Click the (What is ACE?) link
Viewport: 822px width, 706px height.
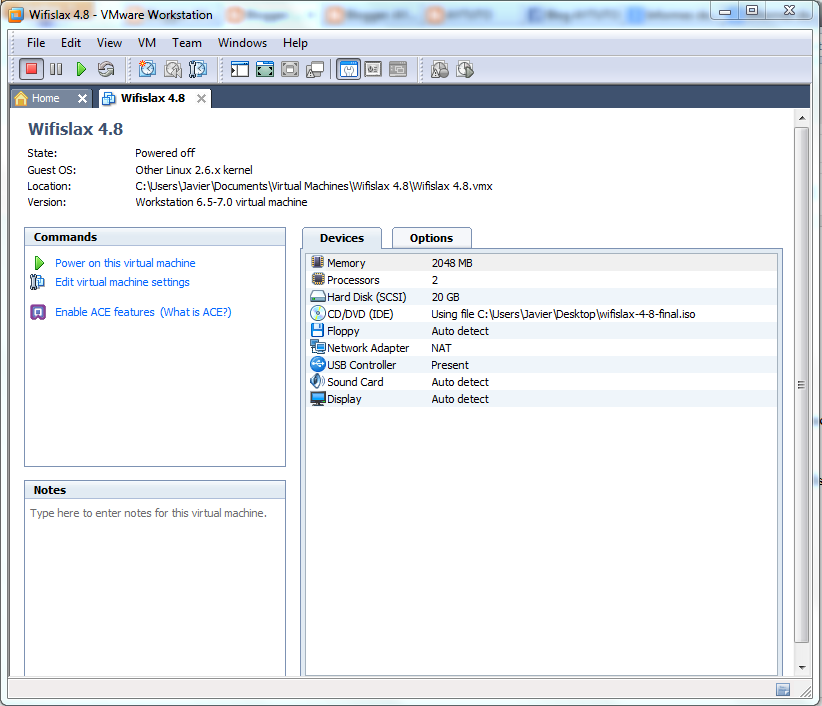click(x=196, y=312)
